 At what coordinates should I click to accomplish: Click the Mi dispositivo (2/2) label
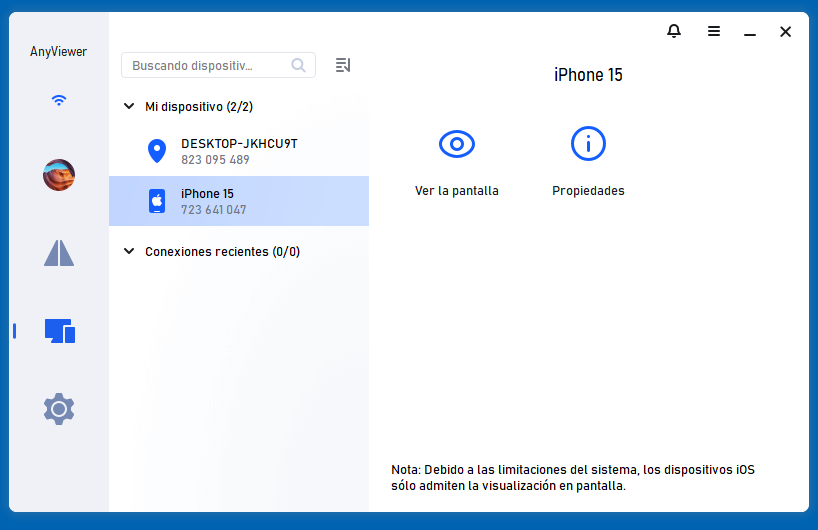tap(199, 107)
